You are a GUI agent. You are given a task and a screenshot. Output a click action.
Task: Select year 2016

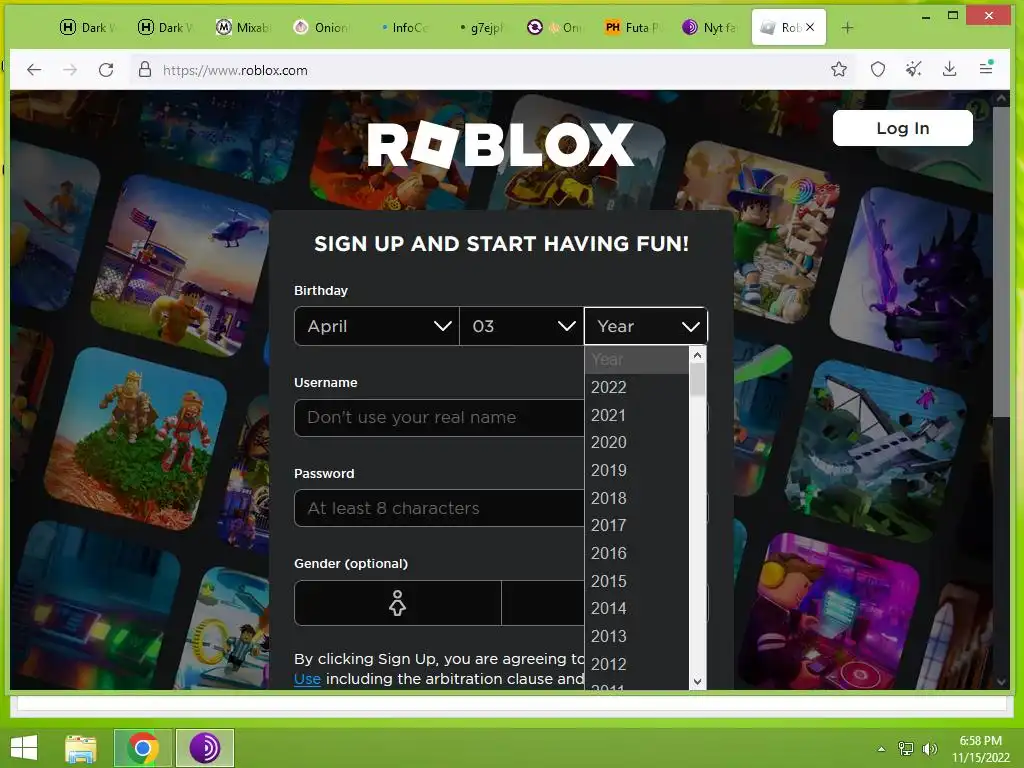pos(637,553)
